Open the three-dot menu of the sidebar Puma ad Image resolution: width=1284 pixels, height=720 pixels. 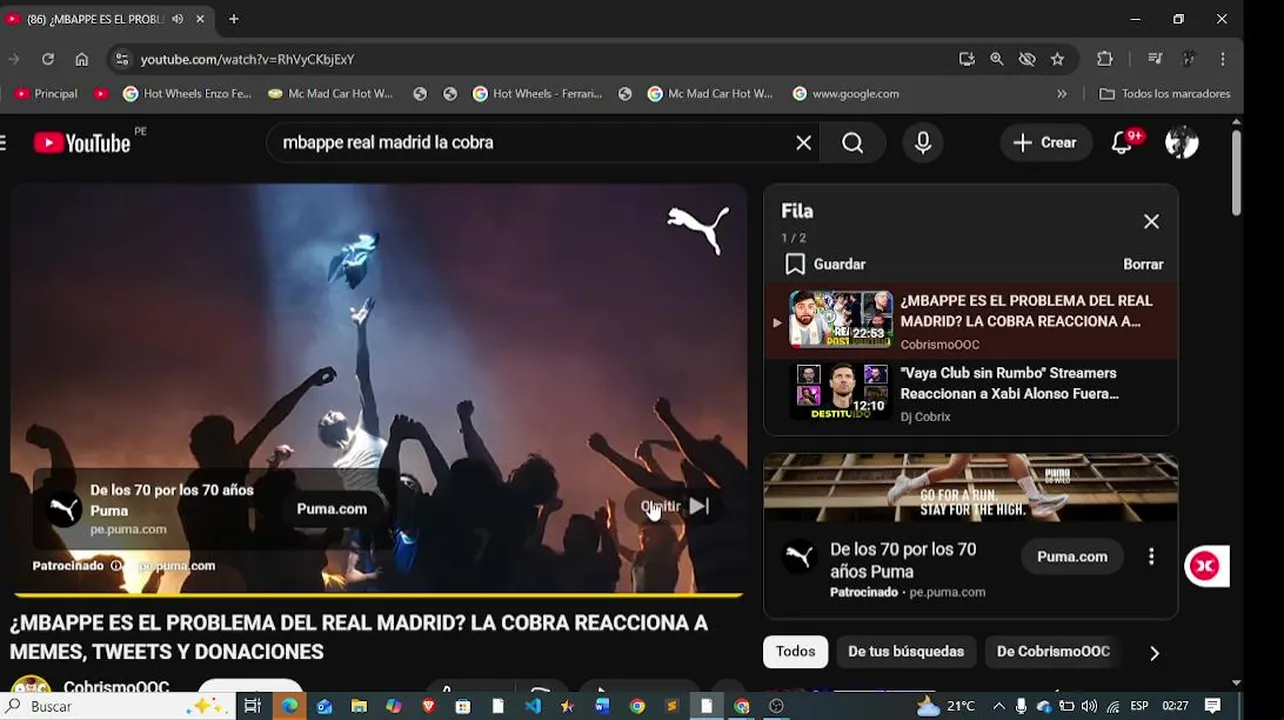pos(1151,557)
